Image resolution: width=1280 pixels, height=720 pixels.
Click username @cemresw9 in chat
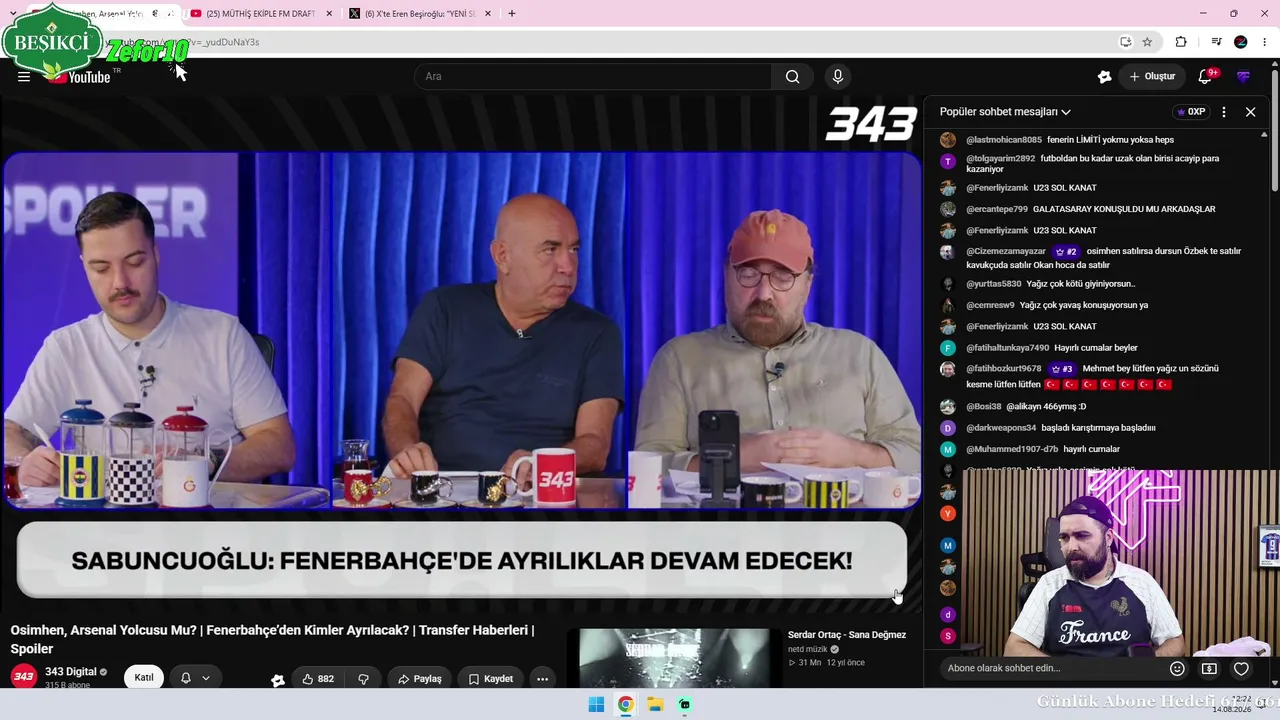990,305
